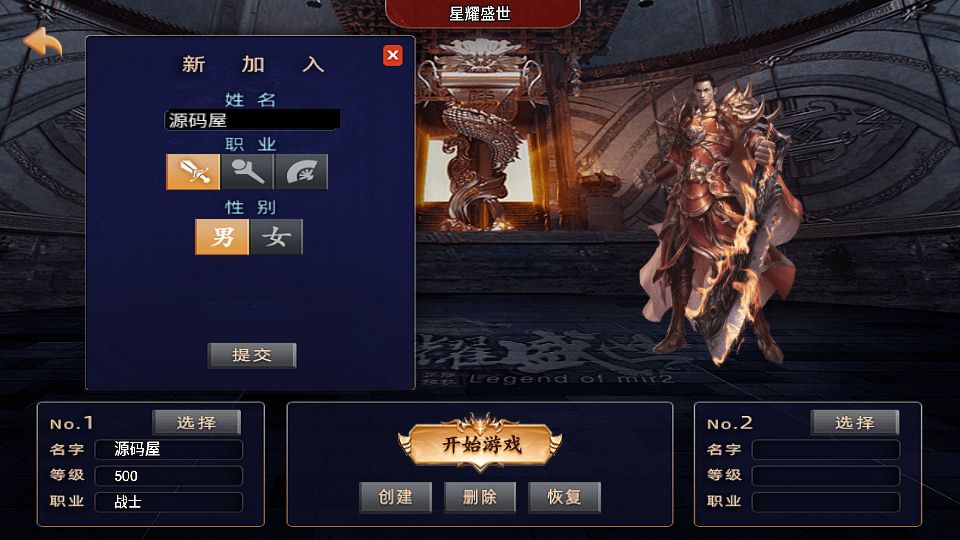Choose the mage staff class icon

tap(247, 171)
